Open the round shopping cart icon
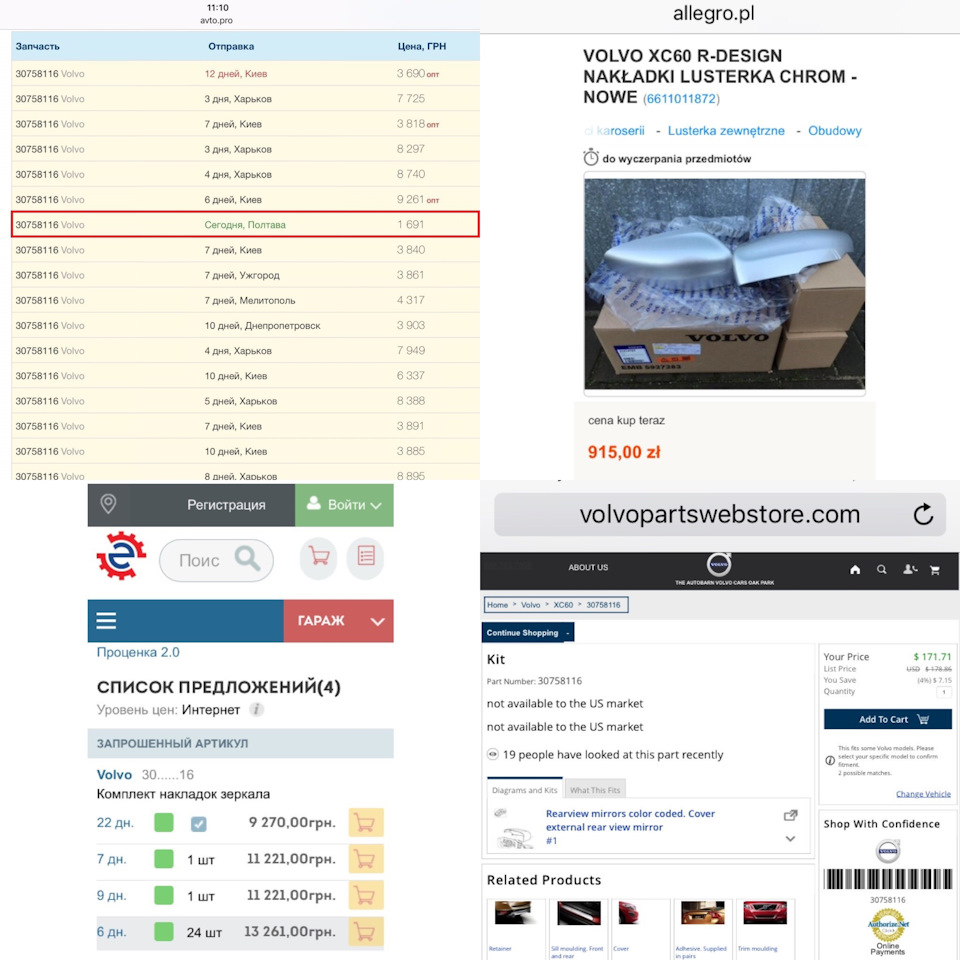The image size is (960, 960). pos(318,557)
